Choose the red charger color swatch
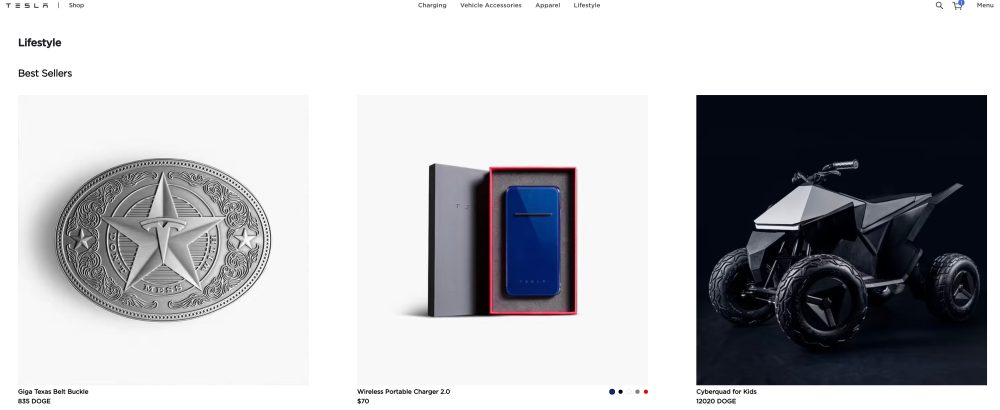Screen dimensions: 1000x410 point(645,392)
